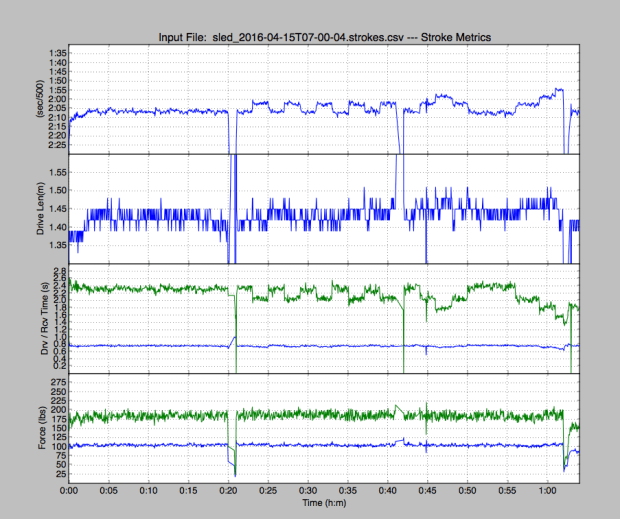Click the 1.55 tick on Drive Len axis
The height and width of the screenshot is (519, 620).
(x=56, y=172)
